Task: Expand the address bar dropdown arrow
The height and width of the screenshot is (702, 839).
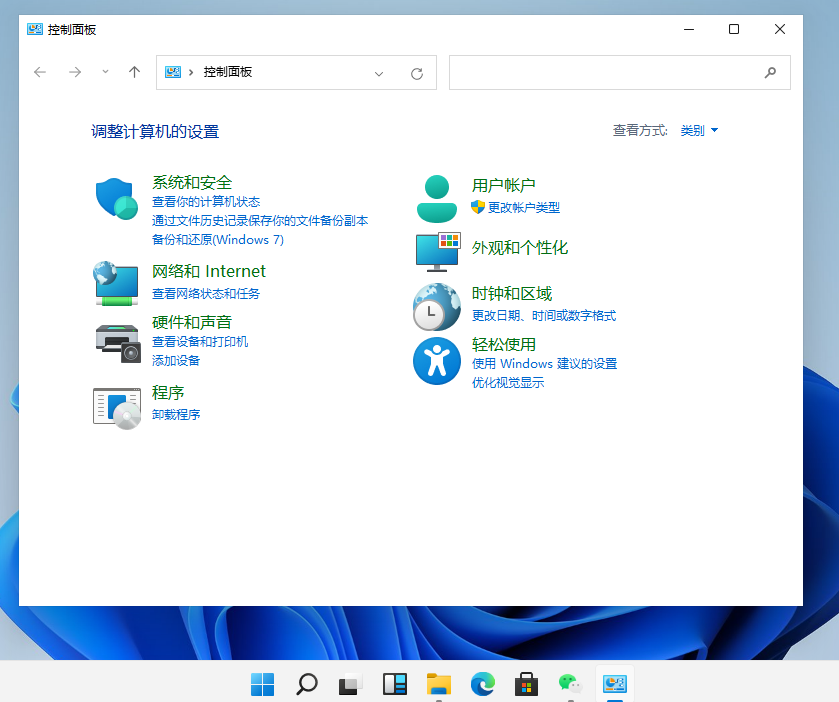Action: (x=378, y=72)
